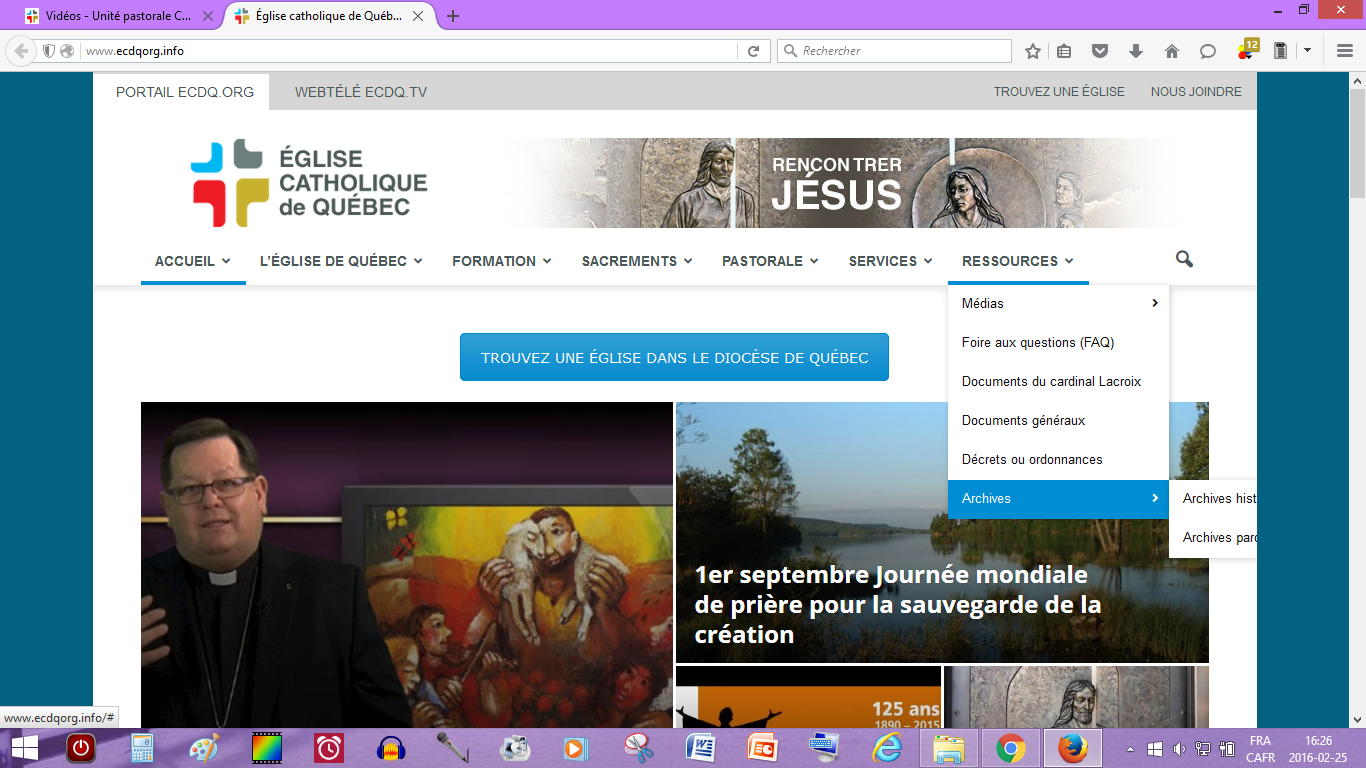Image resolution: width=1366 pixels, height=768 pixels.
Task: Reload the page with the refresh icon
Action: point(754,51)
